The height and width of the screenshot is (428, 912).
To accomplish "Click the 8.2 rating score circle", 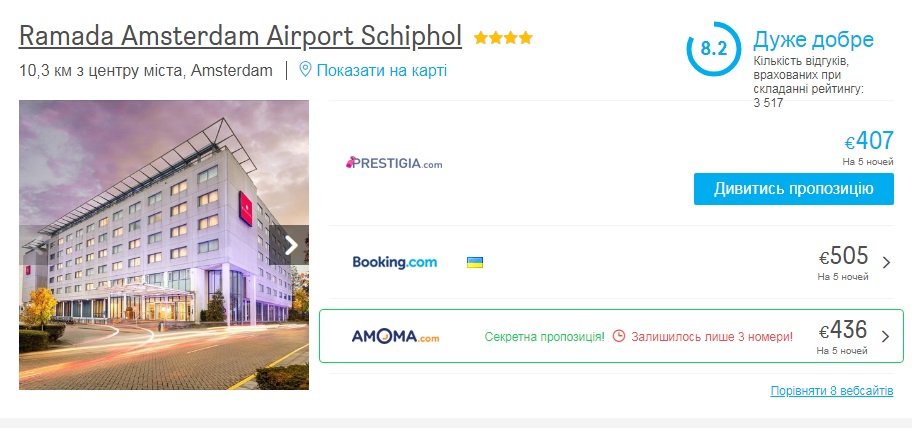I will 713,48.
